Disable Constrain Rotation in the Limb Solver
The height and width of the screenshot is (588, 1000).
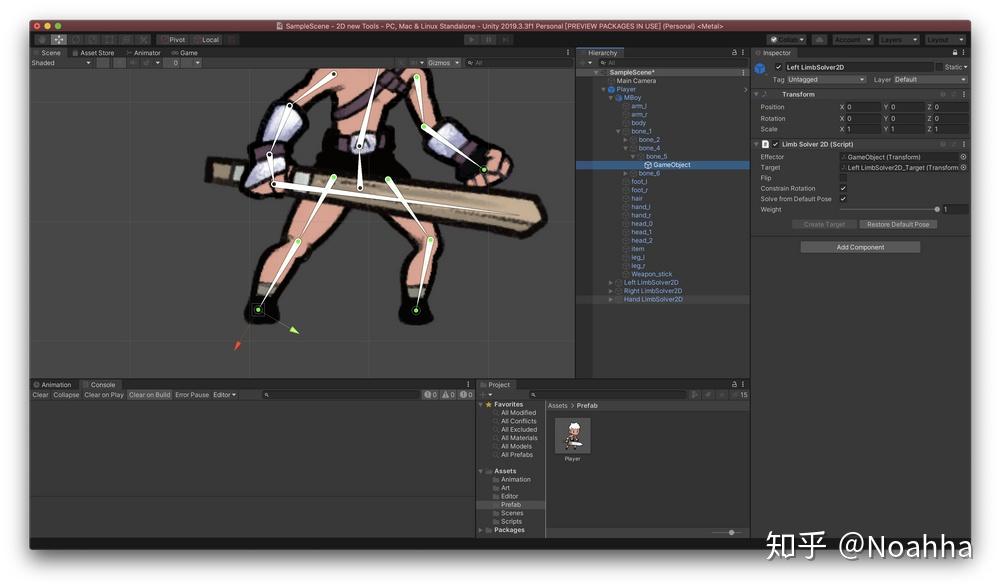point(843,188)
